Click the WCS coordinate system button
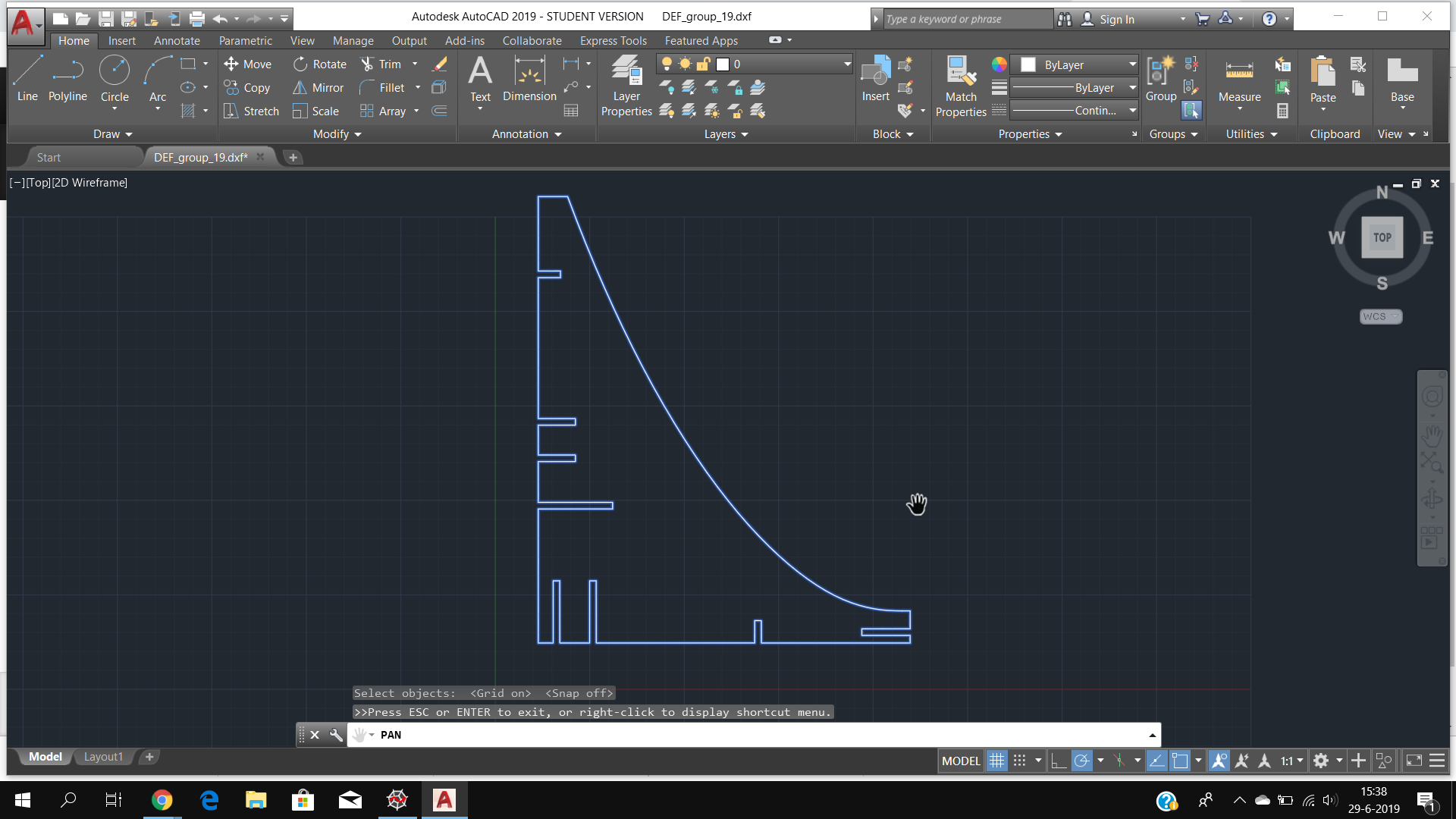The height and width of the screenshot is (819, 1456). coord(1380,317)
